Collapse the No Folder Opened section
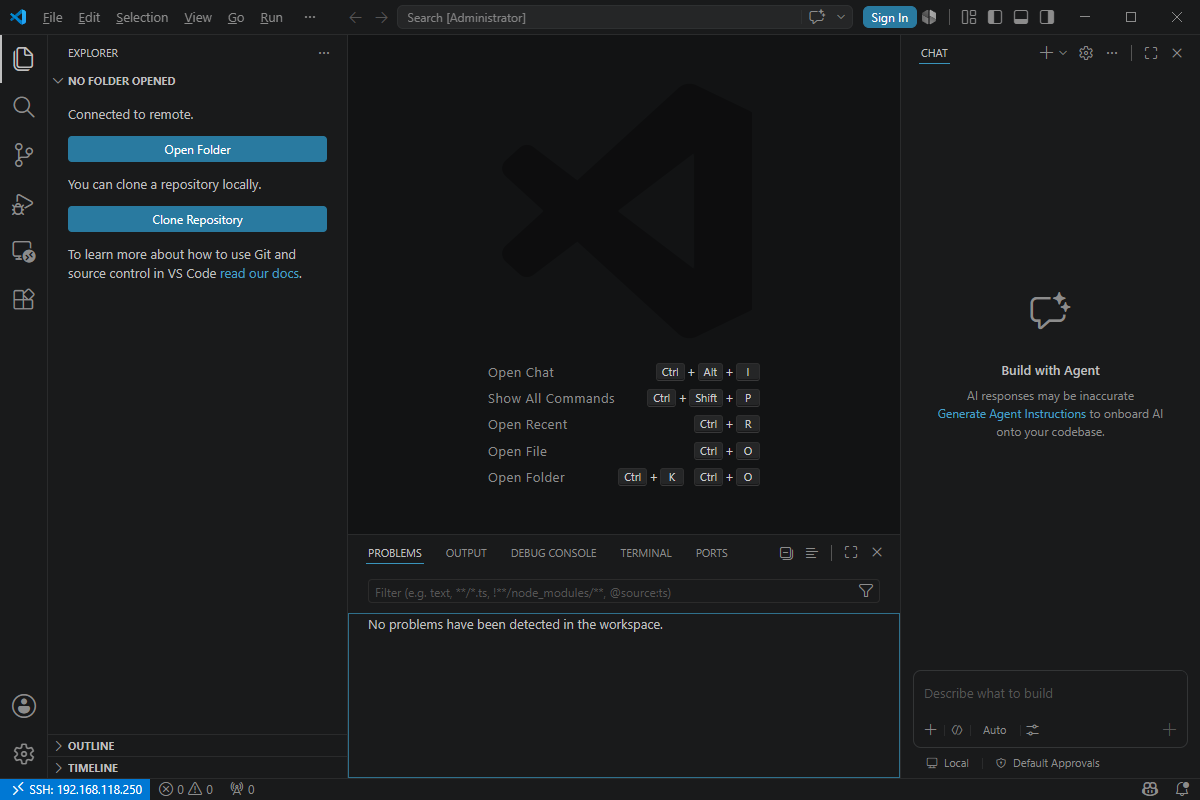This screenshot has height=800, width=1200. pos(197,81)
